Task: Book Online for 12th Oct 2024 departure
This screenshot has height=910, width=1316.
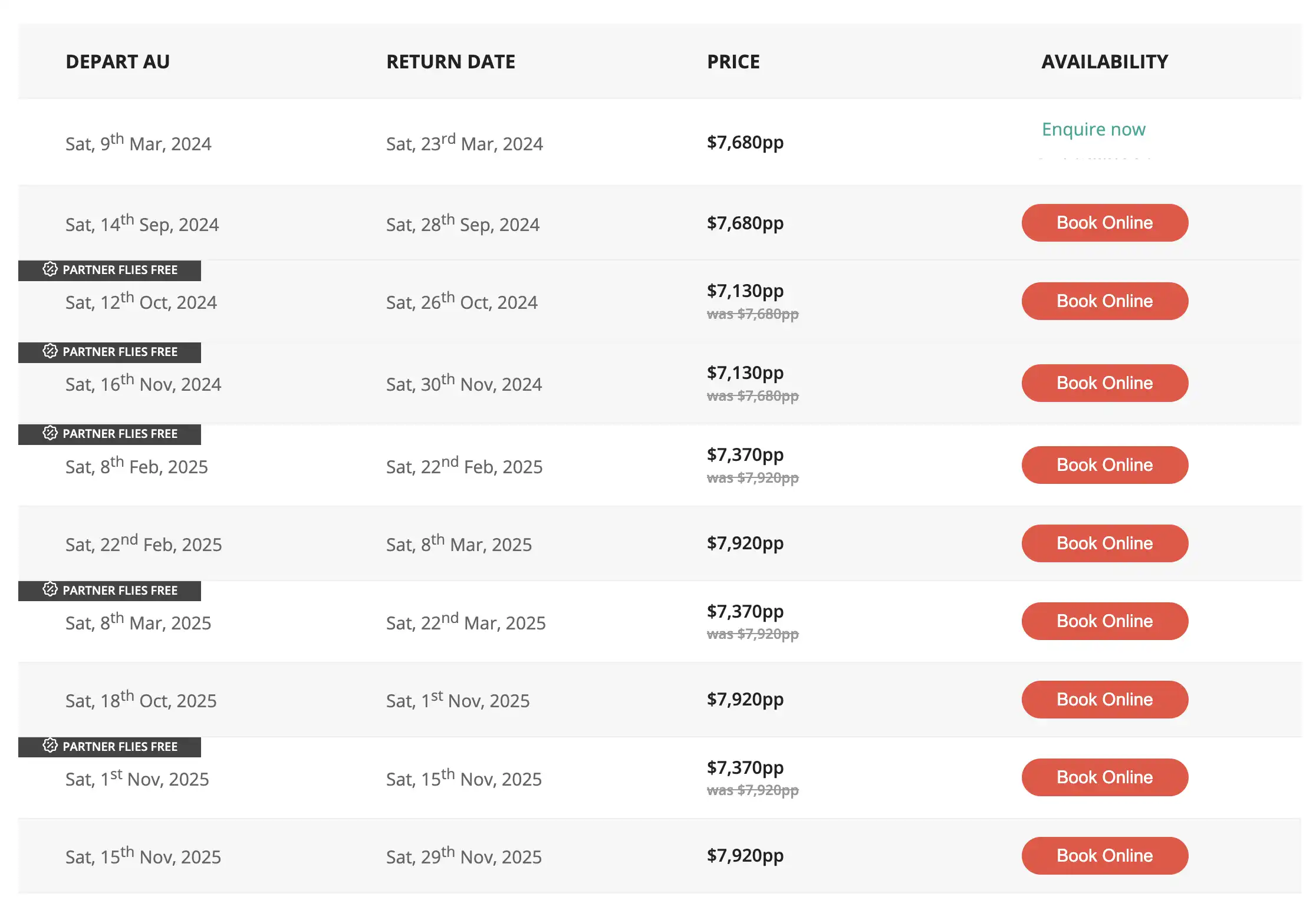Action: click(1104, 301)
